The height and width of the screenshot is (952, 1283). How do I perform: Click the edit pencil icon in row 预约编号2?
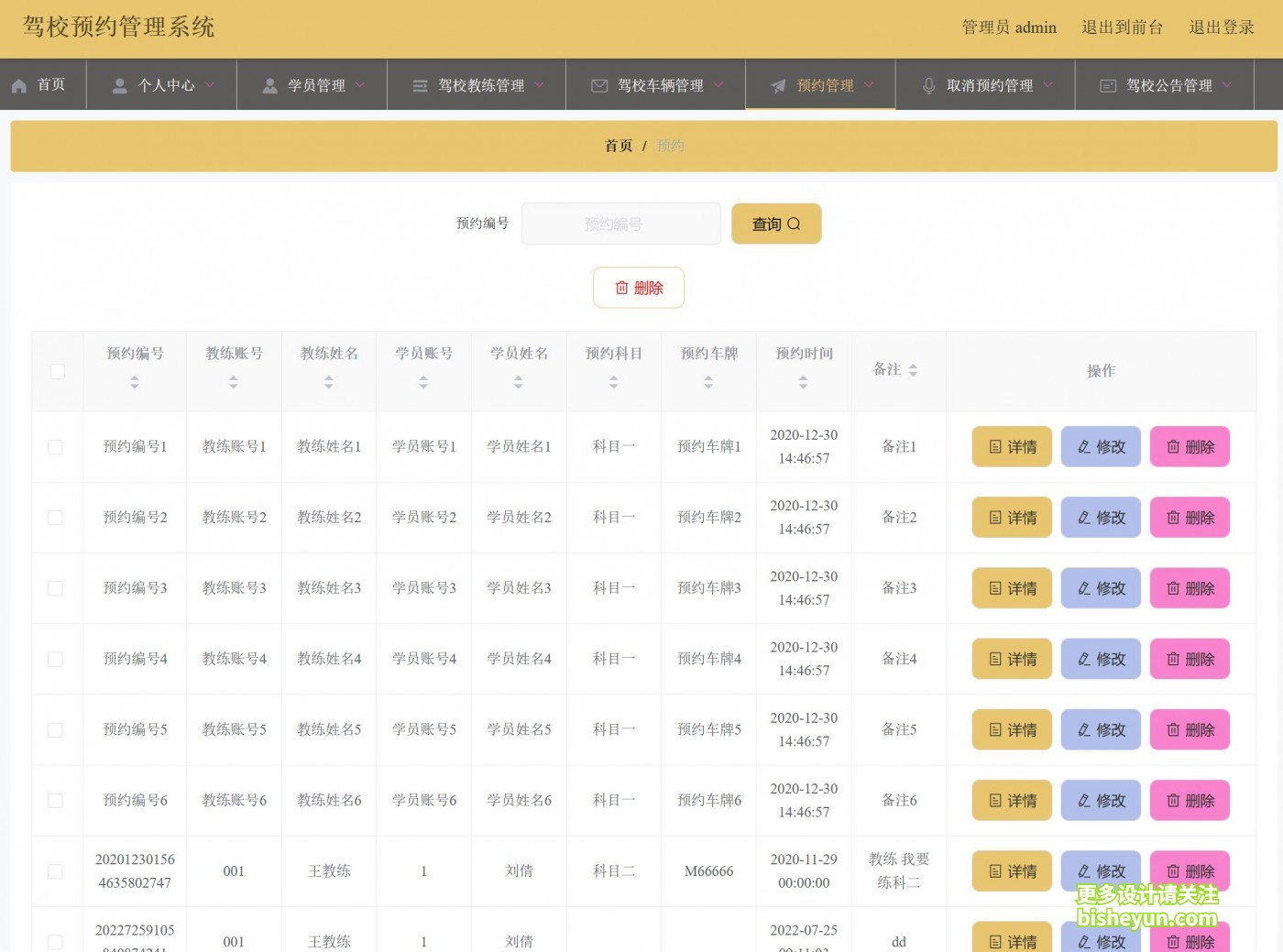(x=1084, y=518)
